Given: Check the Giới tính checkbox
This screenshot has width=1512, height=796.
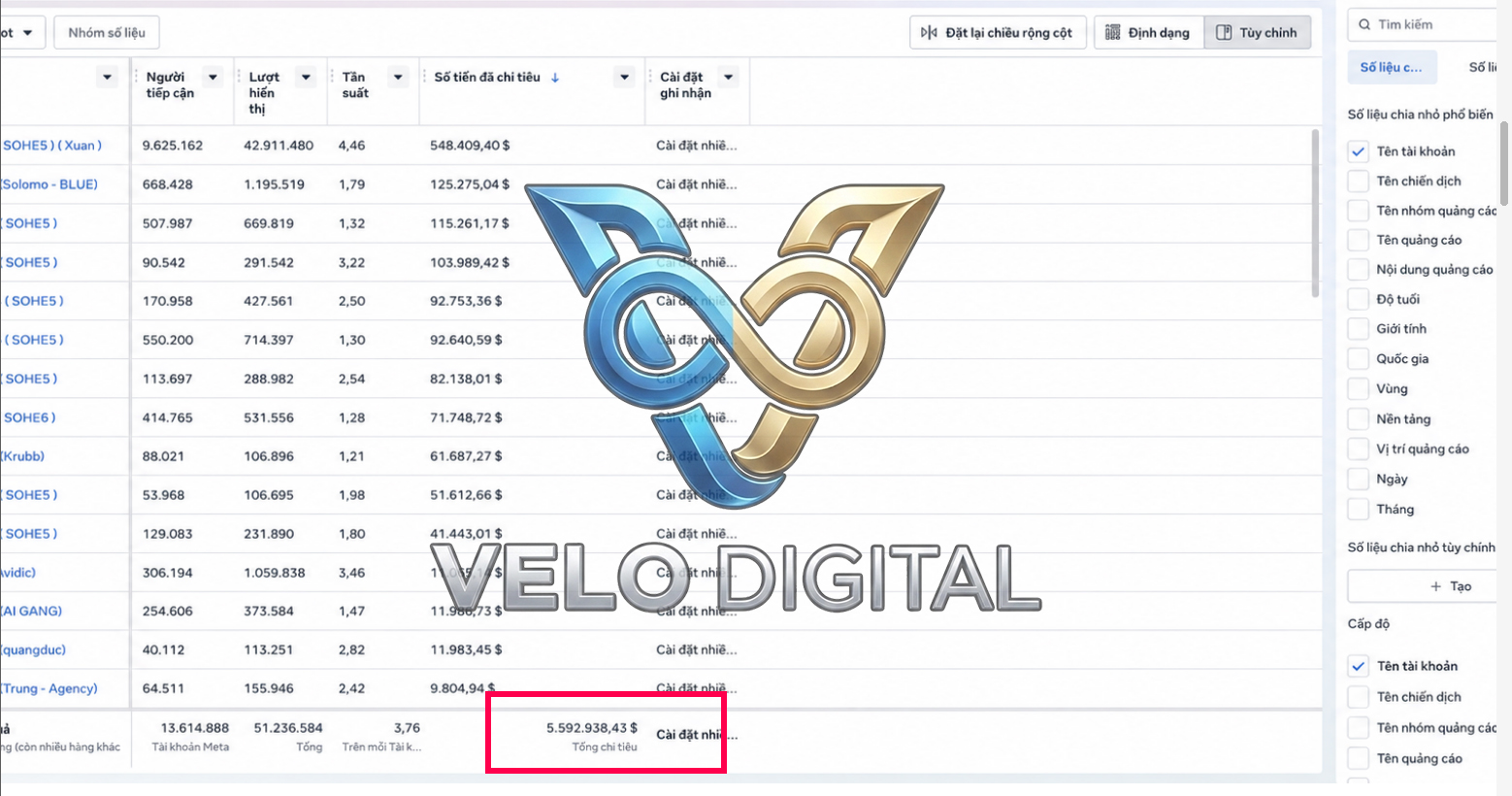Looking at the screenshot, I should tap(1358, 329).
